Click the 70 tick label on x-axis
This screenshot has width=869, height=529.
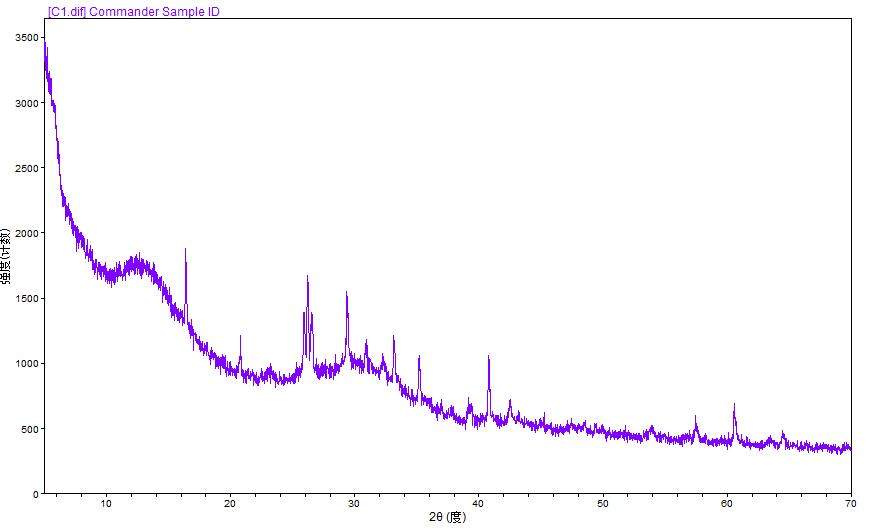point(850,503)
